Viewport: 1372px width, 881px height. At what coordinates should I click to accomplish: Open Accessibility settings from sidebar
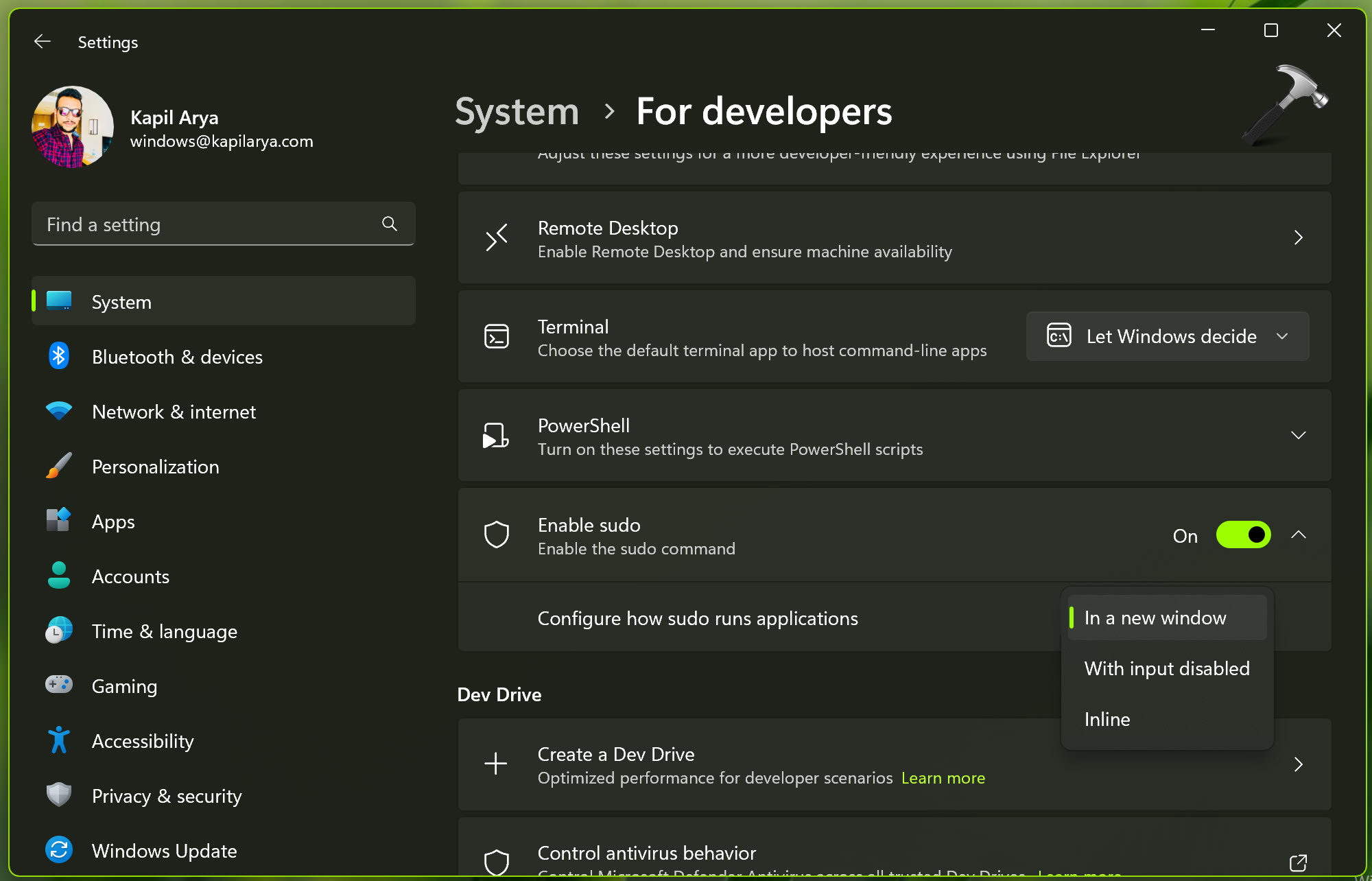(143, 741)
